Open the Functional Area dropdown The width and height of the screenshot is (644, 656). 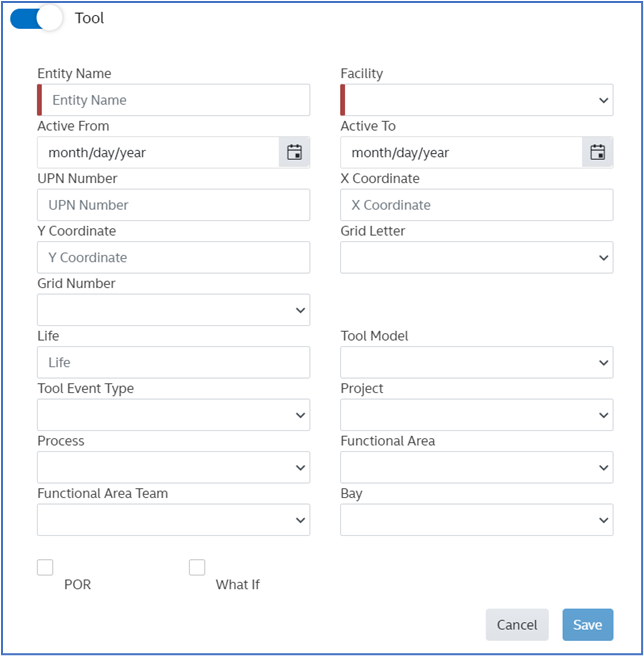[477, 467]
